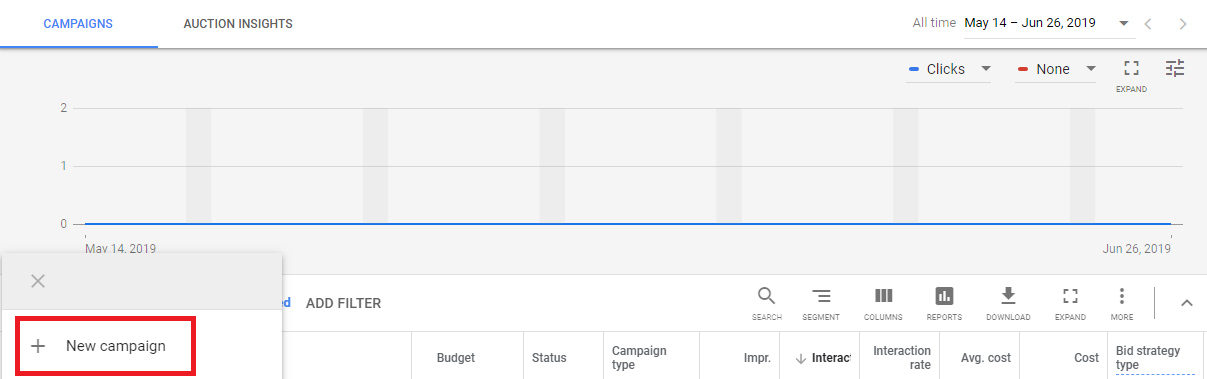Create a New campaign

[x=105, y=346]
